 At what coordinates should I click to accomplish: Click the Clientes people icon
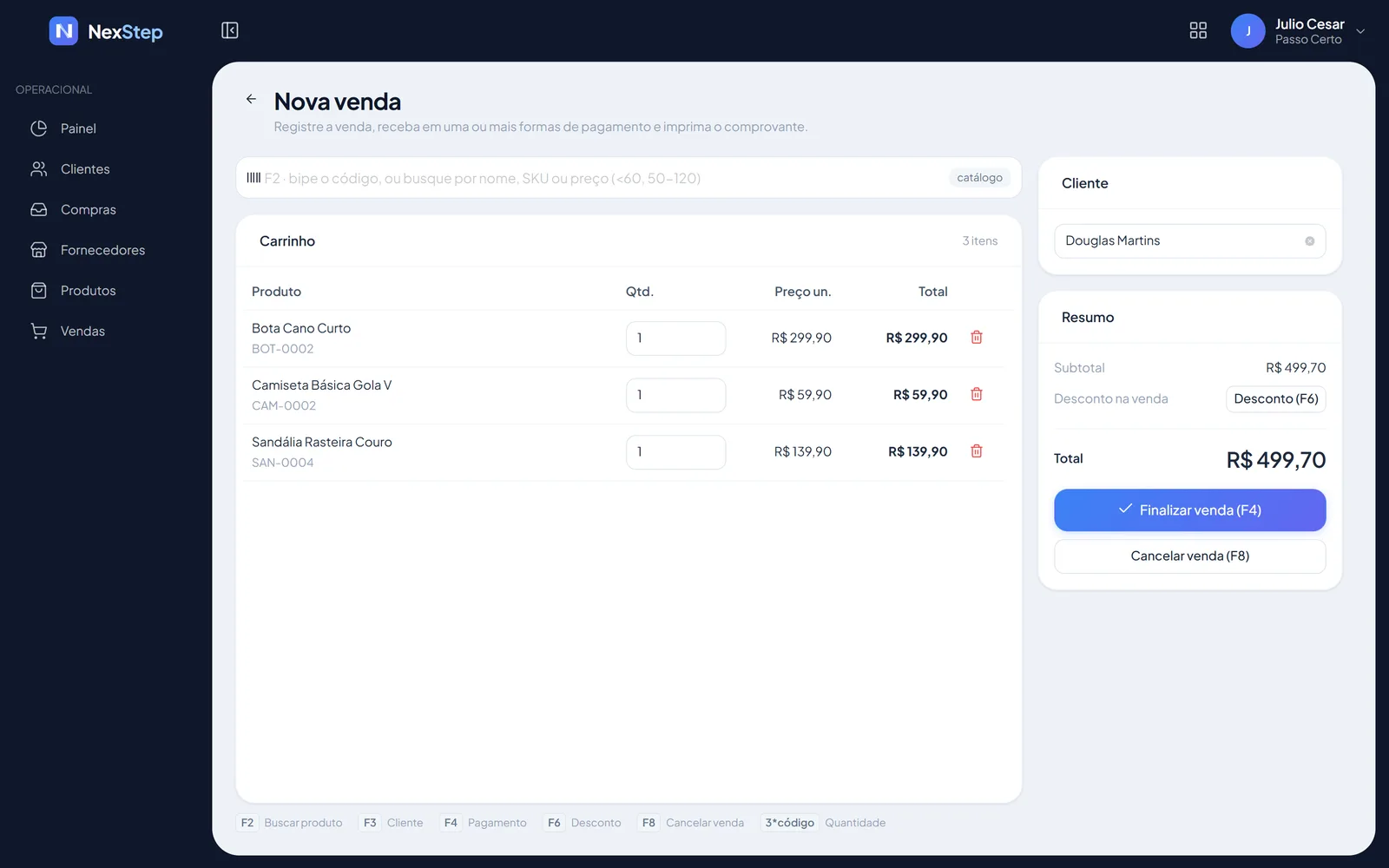39,169
